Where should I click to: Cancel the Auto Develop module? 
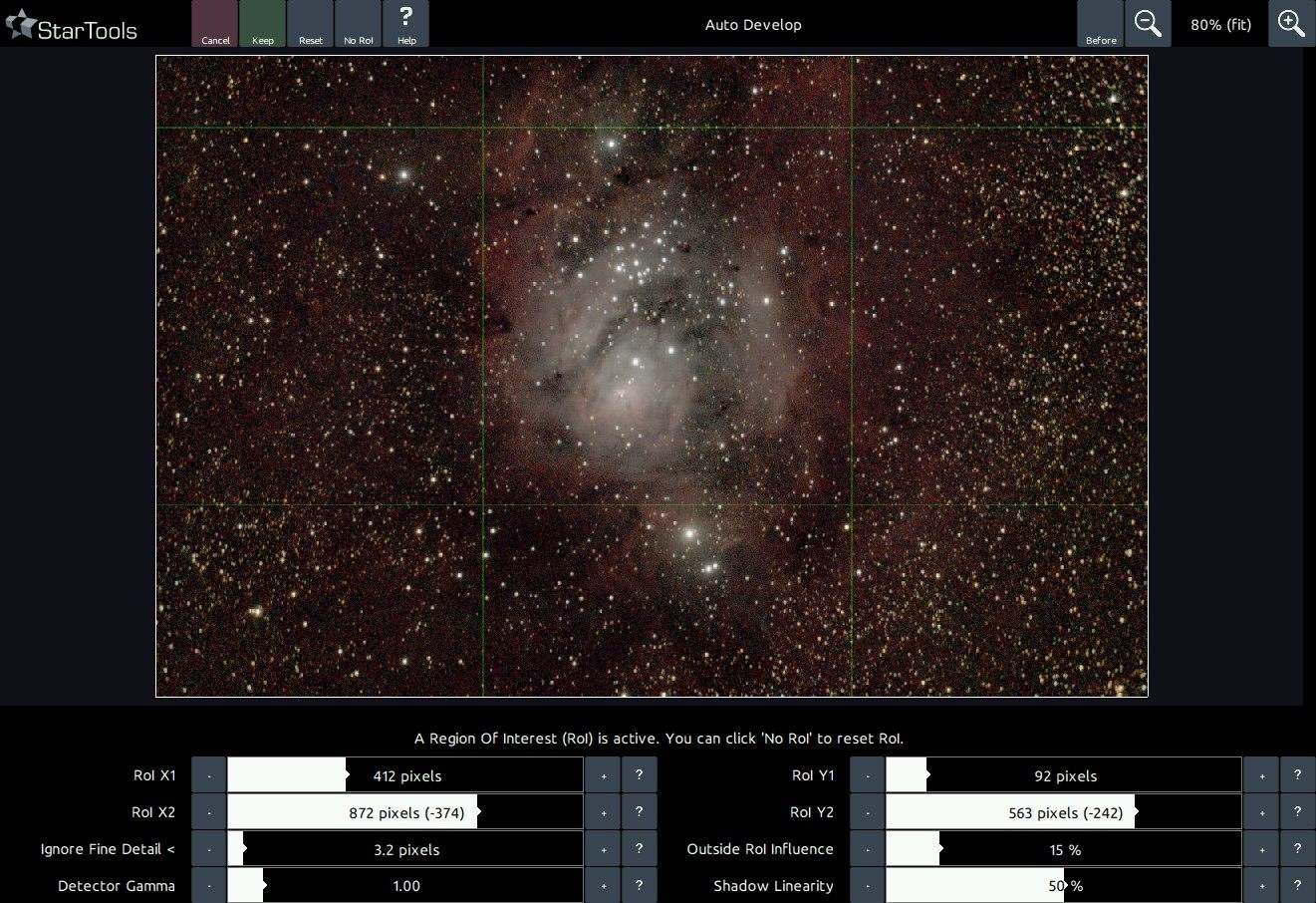(x=215, y=24)
